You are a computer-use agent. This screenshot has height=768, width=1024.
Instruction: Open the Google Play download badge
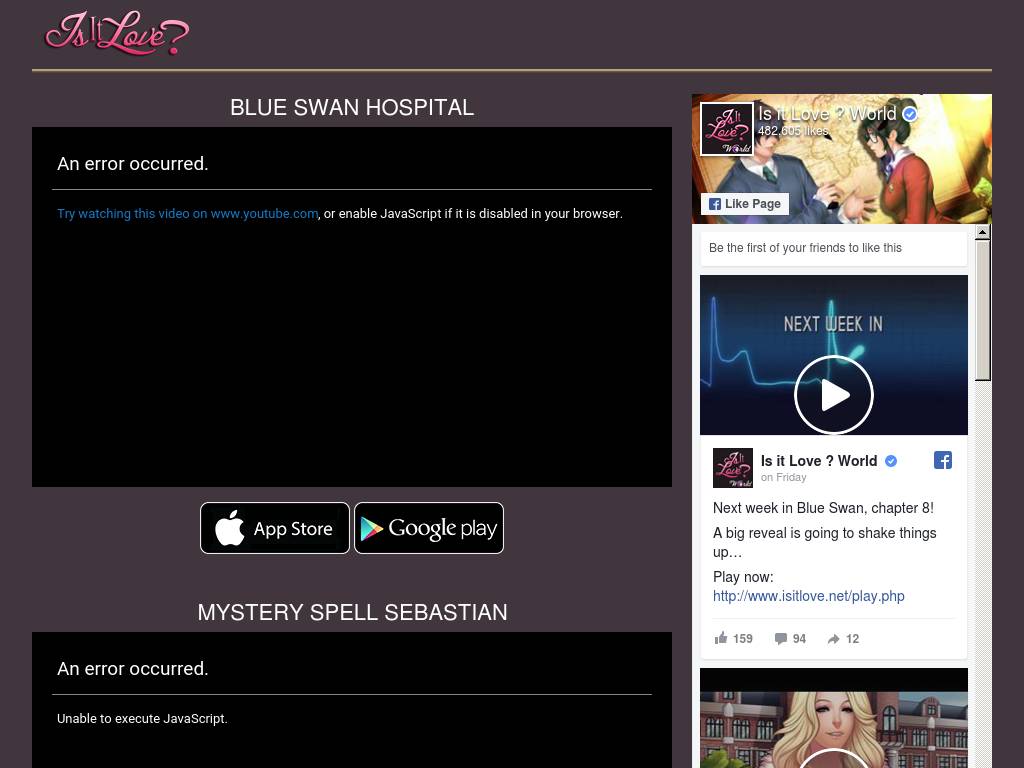tap(429, 528)
